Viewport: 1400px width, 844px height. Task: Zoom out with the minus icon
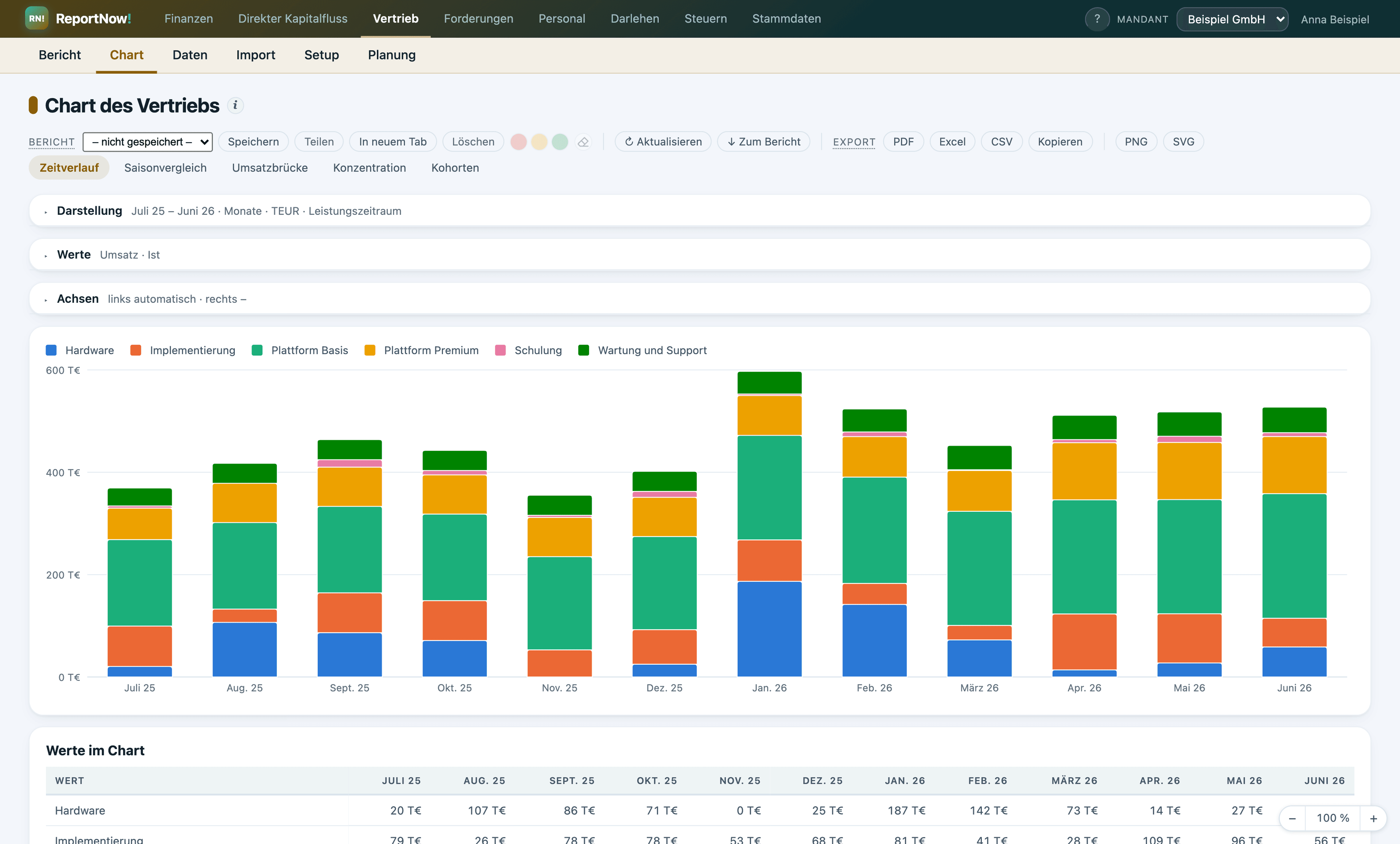click(1292, 818)
